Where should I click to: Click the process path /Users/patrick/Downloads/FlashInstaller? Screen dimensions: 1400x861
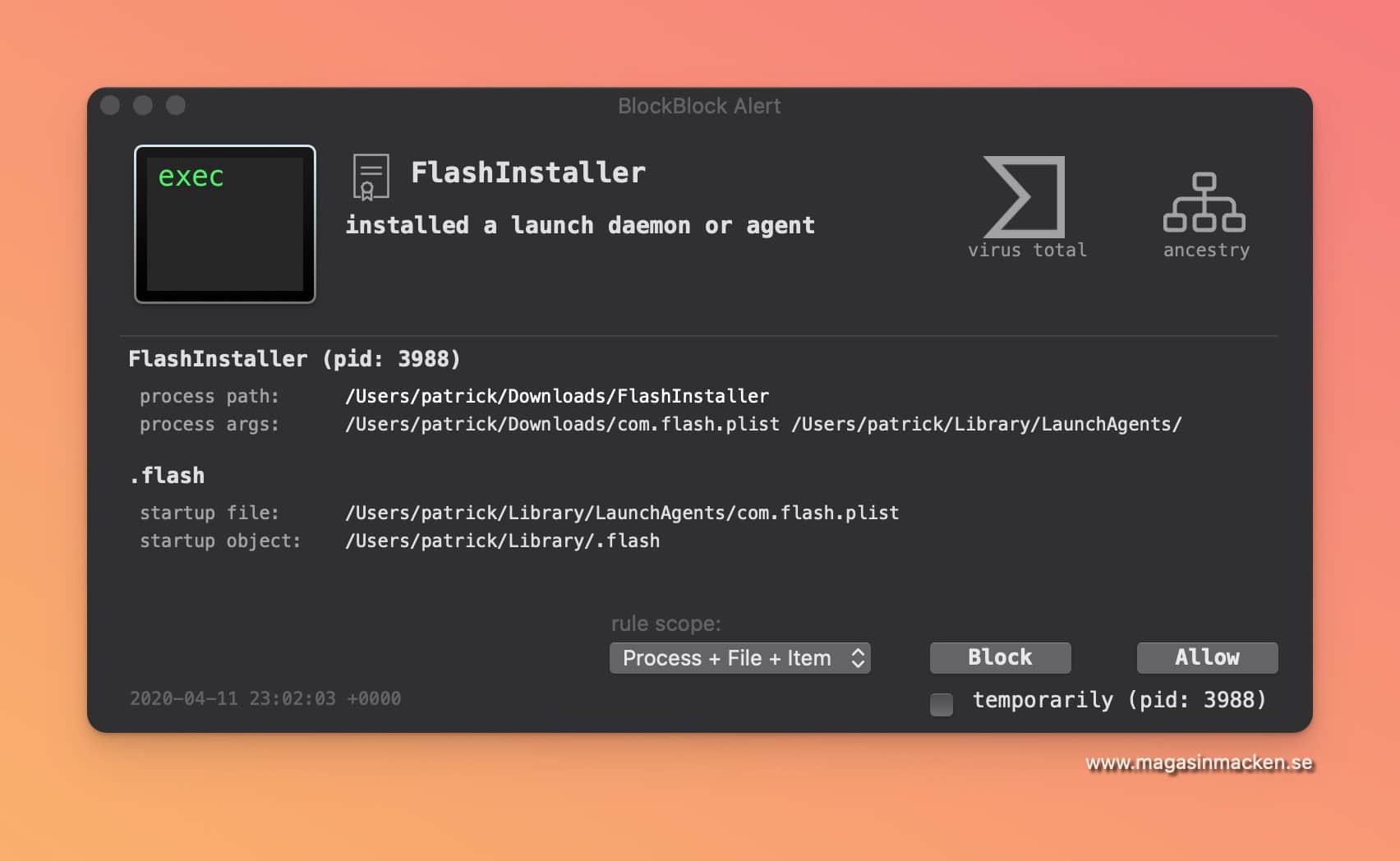click(557, 396)
